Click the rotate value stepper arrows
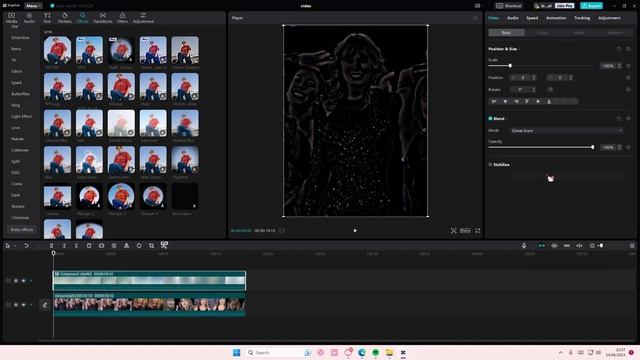Image resolution: width=640 pixels, height=360 pixels. point(533,89)
